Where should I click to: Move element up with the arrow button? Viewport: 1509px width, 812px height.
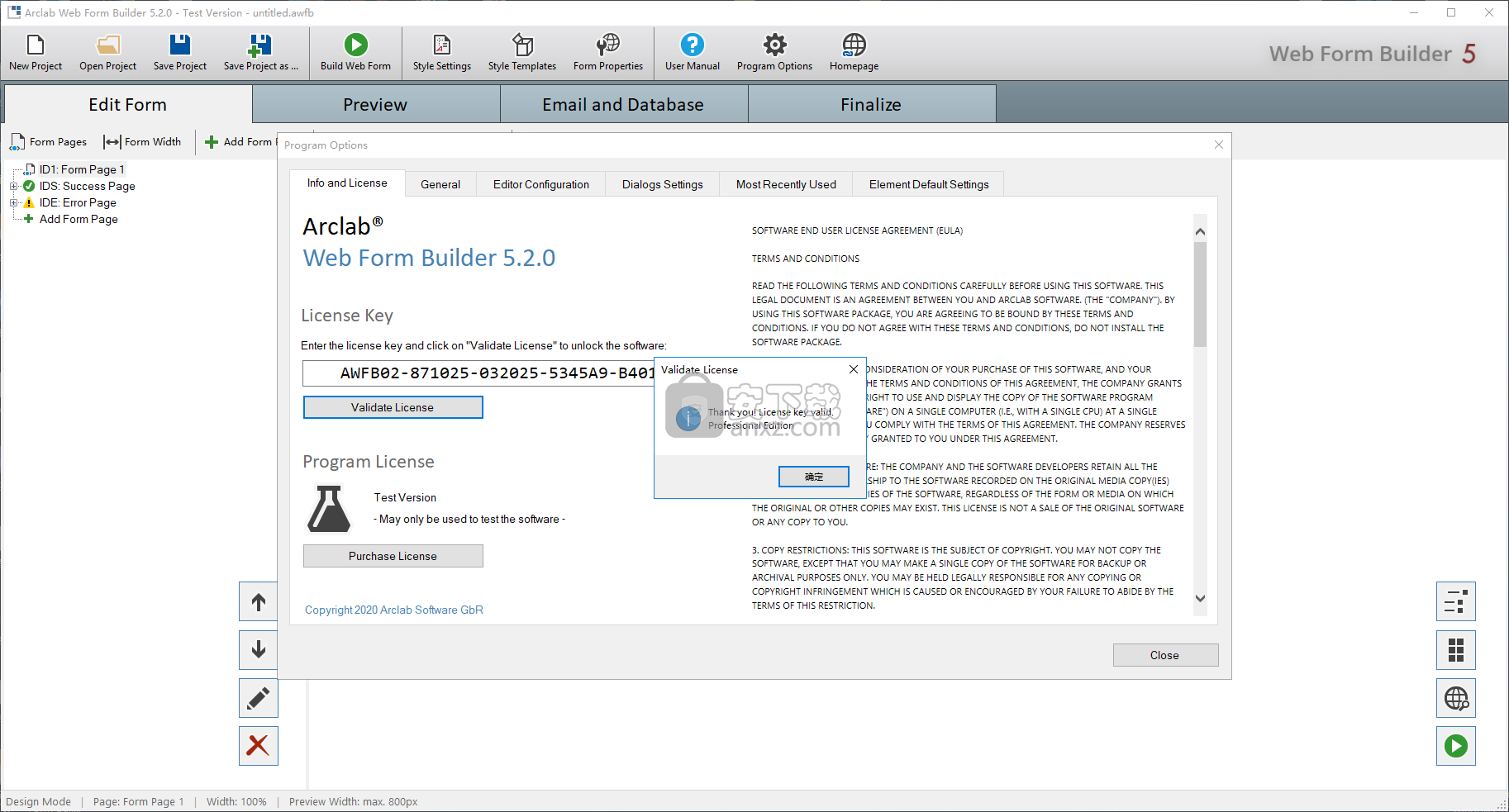click(259, 602)
